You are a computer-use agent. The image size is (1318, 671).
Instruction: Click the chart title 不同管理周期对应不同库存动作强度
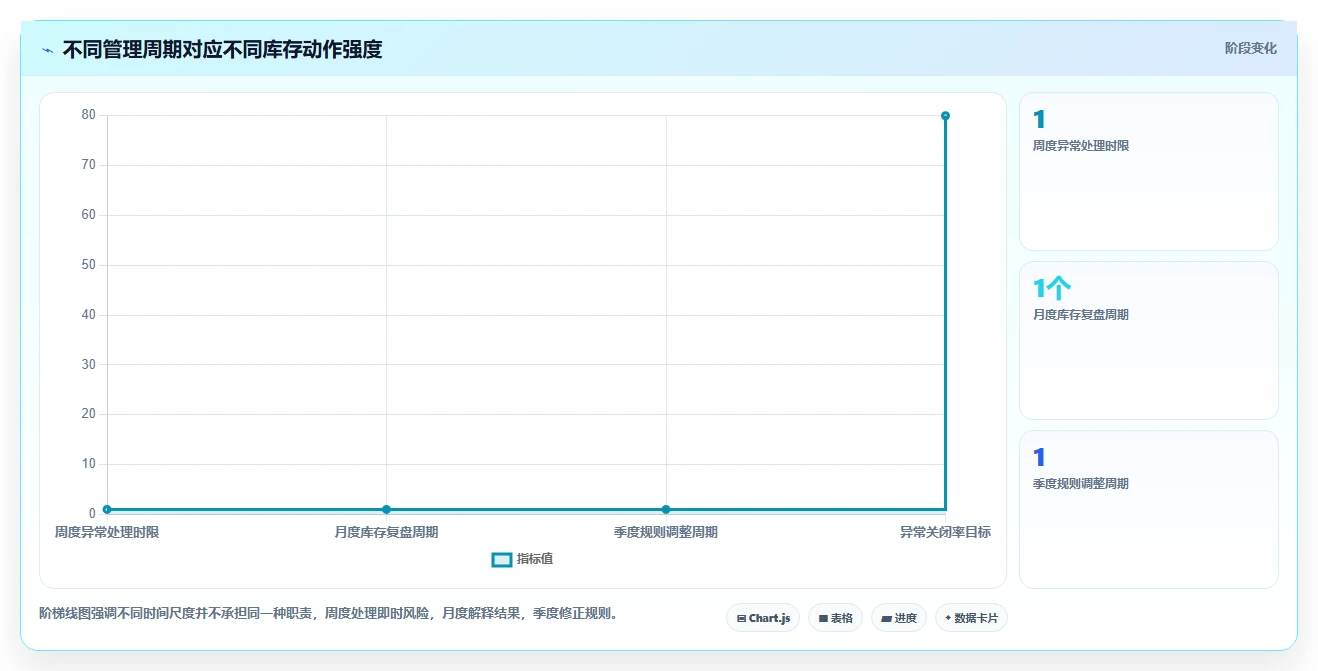click(222, 49)
